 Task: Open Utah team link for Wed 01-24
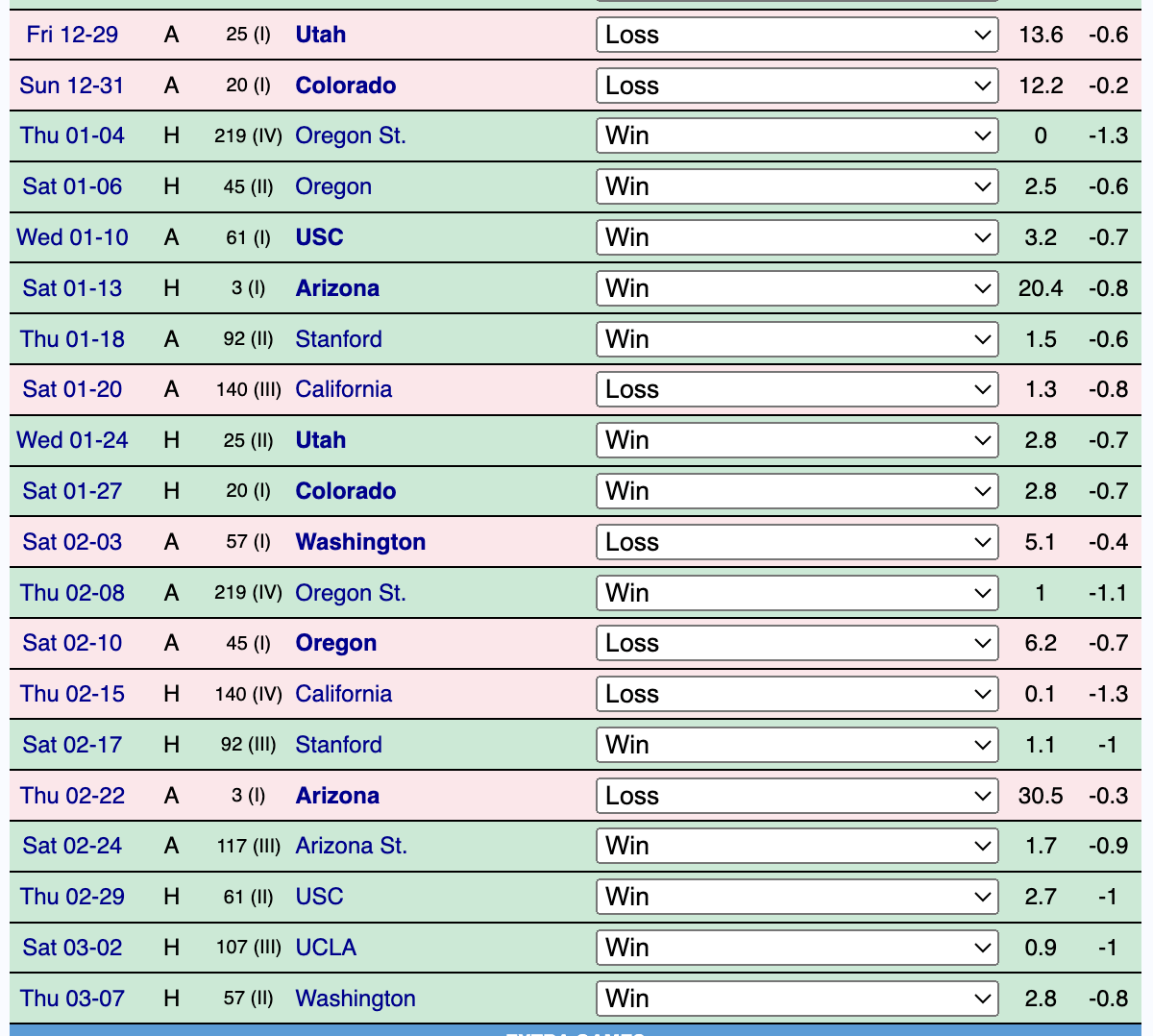[x=320, y=440]
